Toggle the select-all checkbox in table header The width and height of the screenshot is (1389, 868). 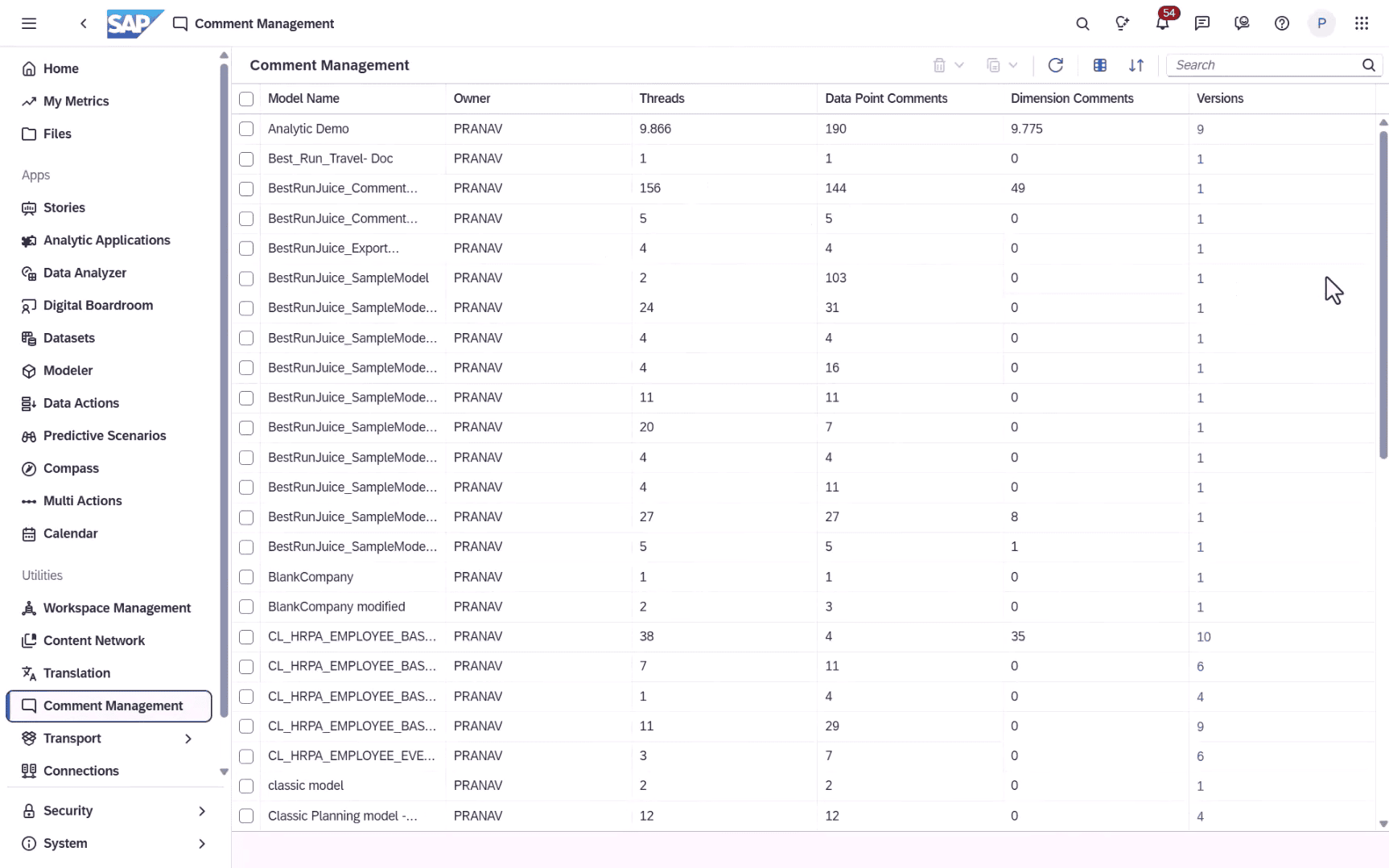coord(246,99)
